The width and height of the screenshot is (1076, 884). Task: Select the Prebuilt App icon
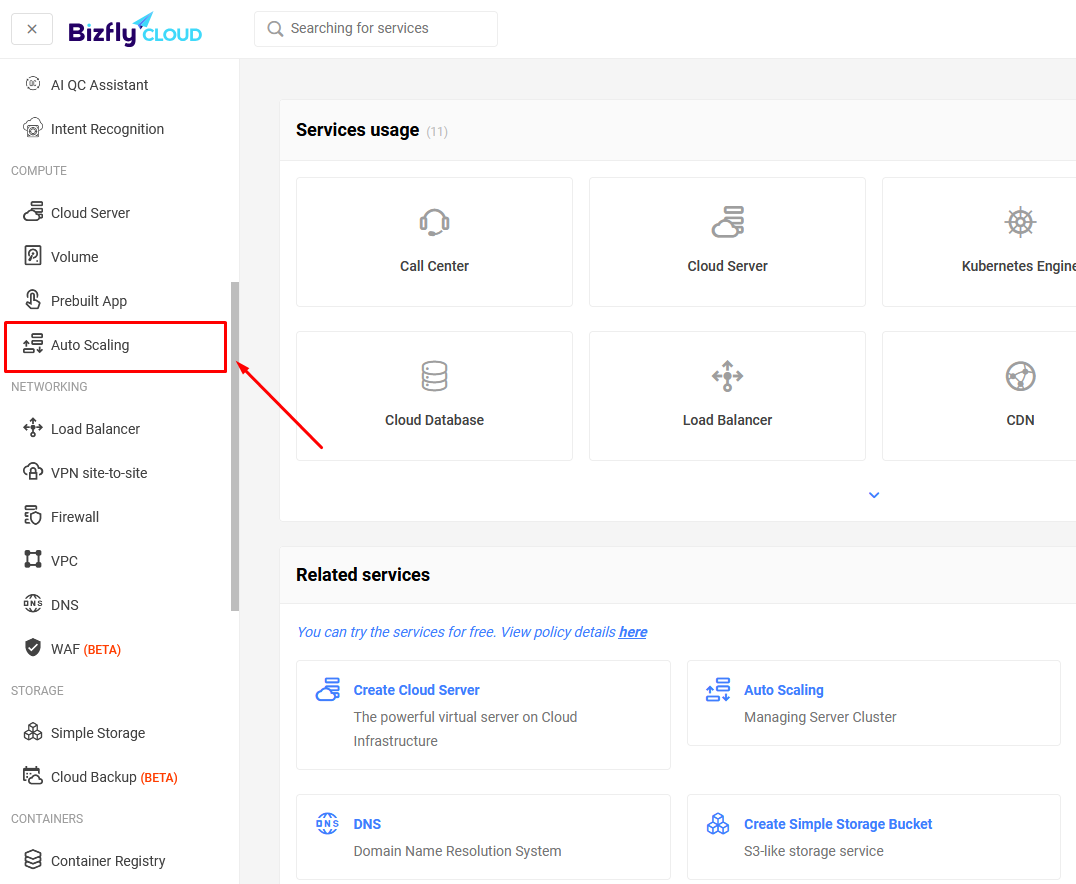(33, 300)
